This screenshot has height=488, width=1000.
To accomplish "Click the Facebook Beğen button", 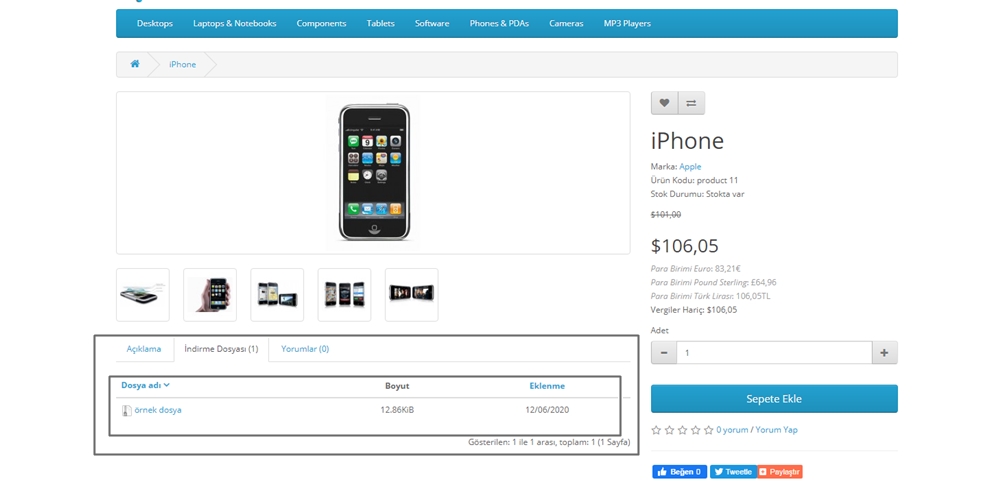I will 679,472.
